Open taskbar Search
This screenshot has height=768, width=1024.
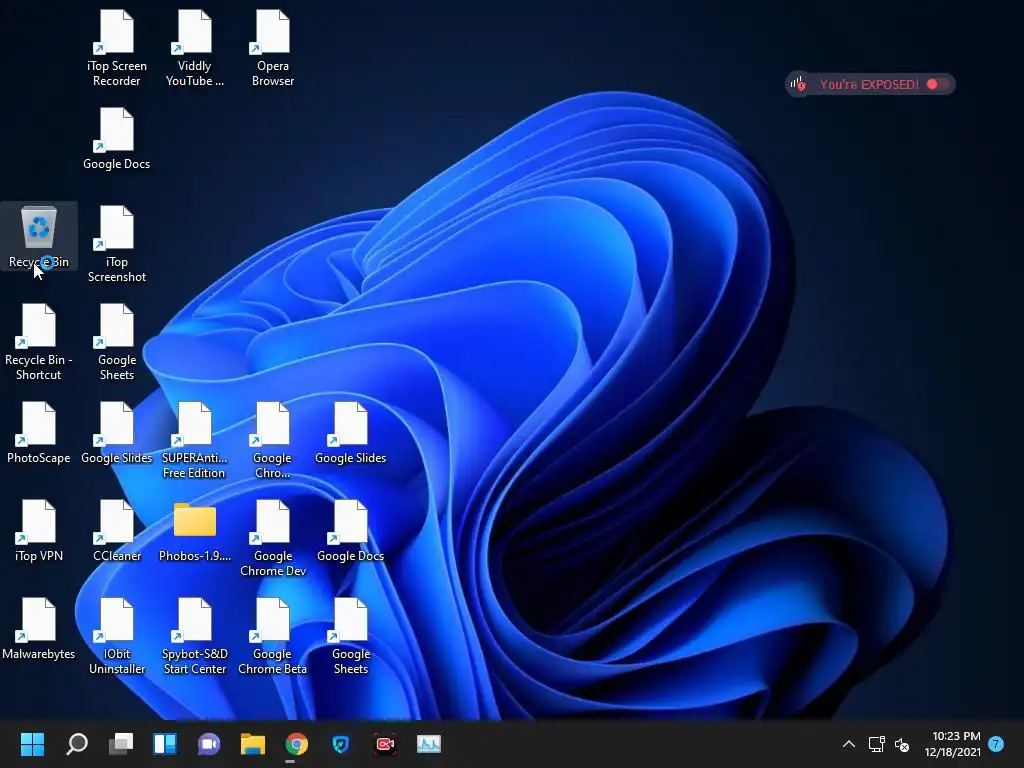pos(76,744)
